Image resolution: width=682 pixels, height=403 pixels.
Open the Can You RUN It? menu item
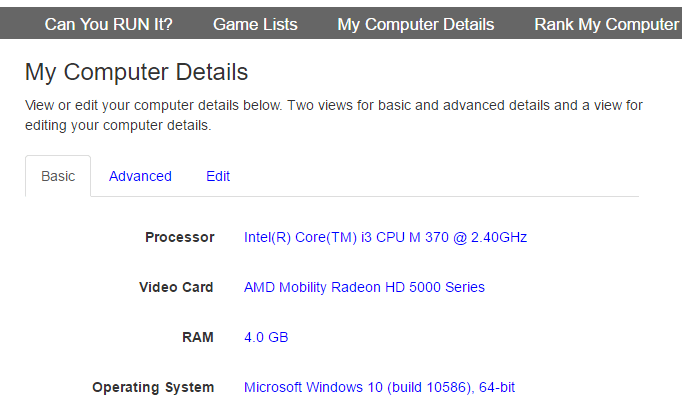click(x=108, y=24)
